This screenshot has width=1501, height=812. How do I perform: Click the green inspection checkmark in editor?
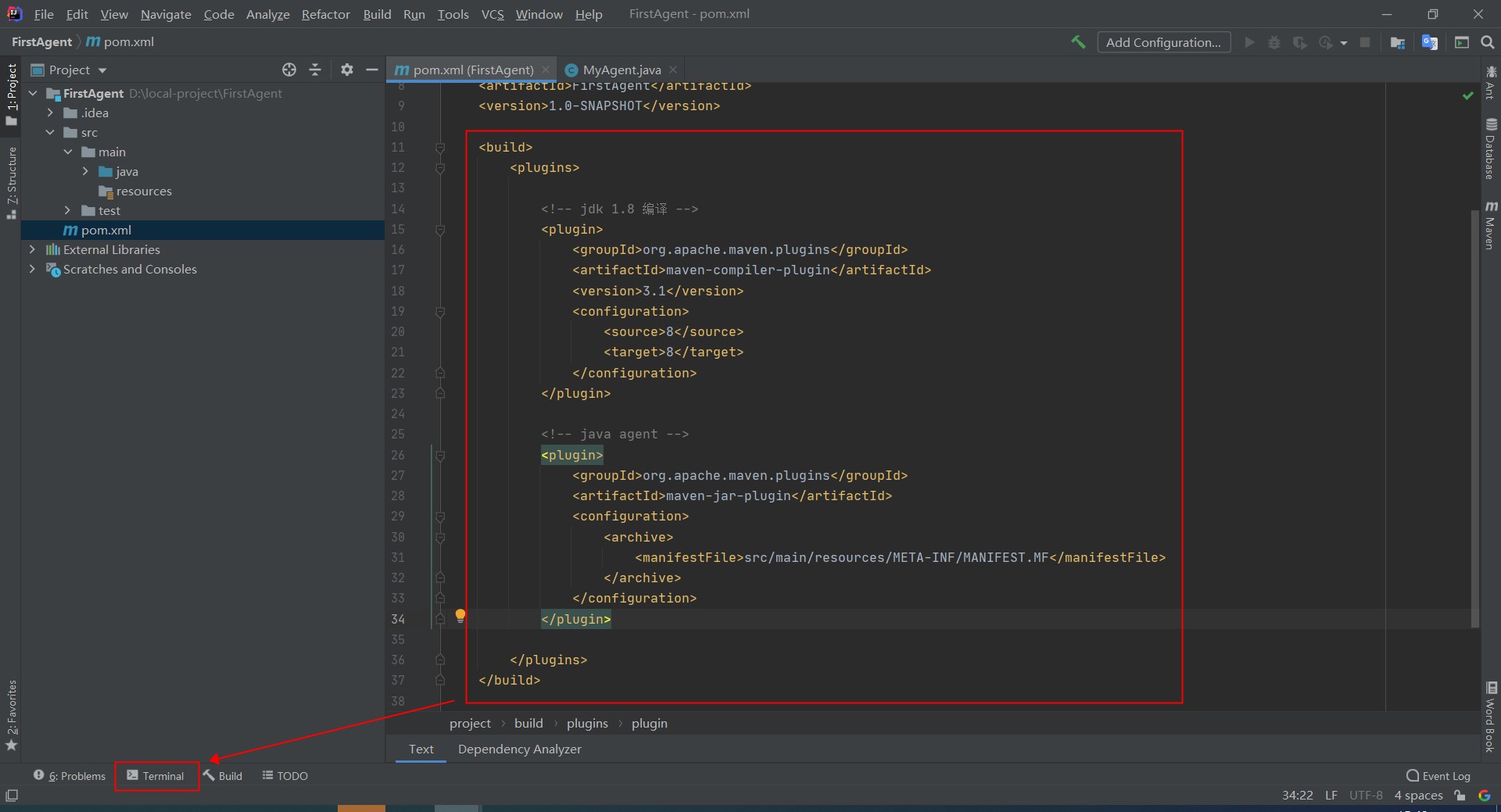click(1467, 95)
